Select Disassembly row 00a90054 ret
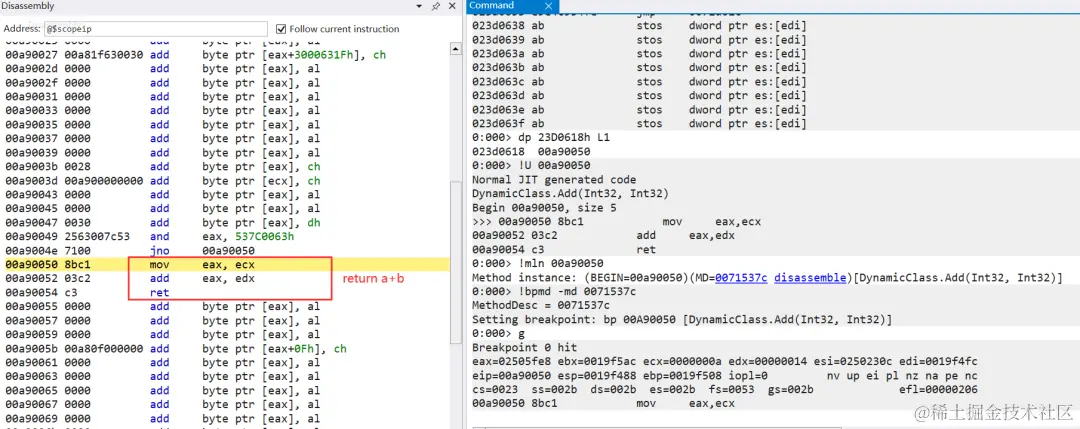1080x429 pixels. (x=227, y=293)
